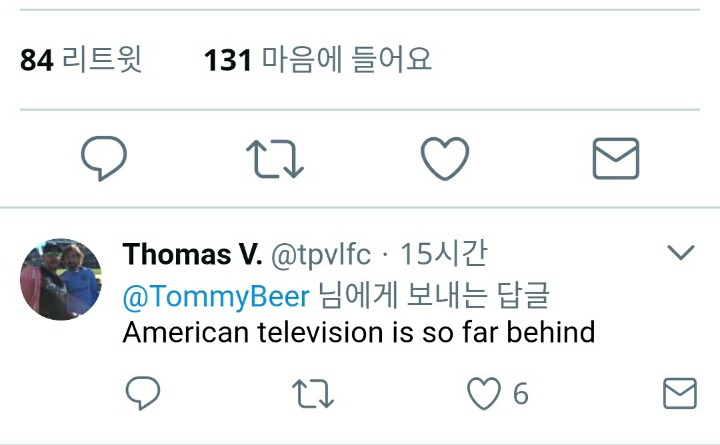Screen dimensions: 720x445
Task: Like Thomas V.'s reply with small heart icon
Action: coord(484,393)
